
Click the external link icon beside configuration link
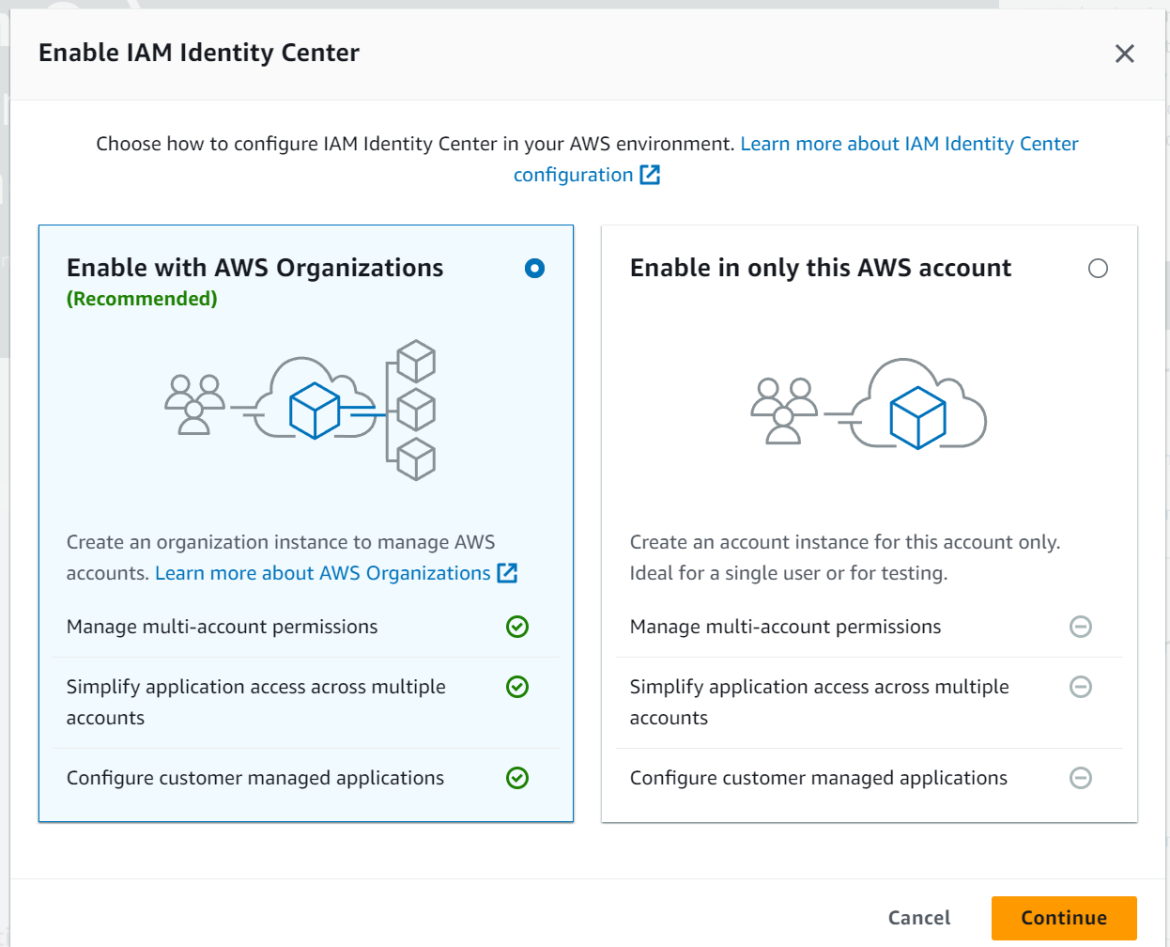pyautogui.click(x=651, y=174)
